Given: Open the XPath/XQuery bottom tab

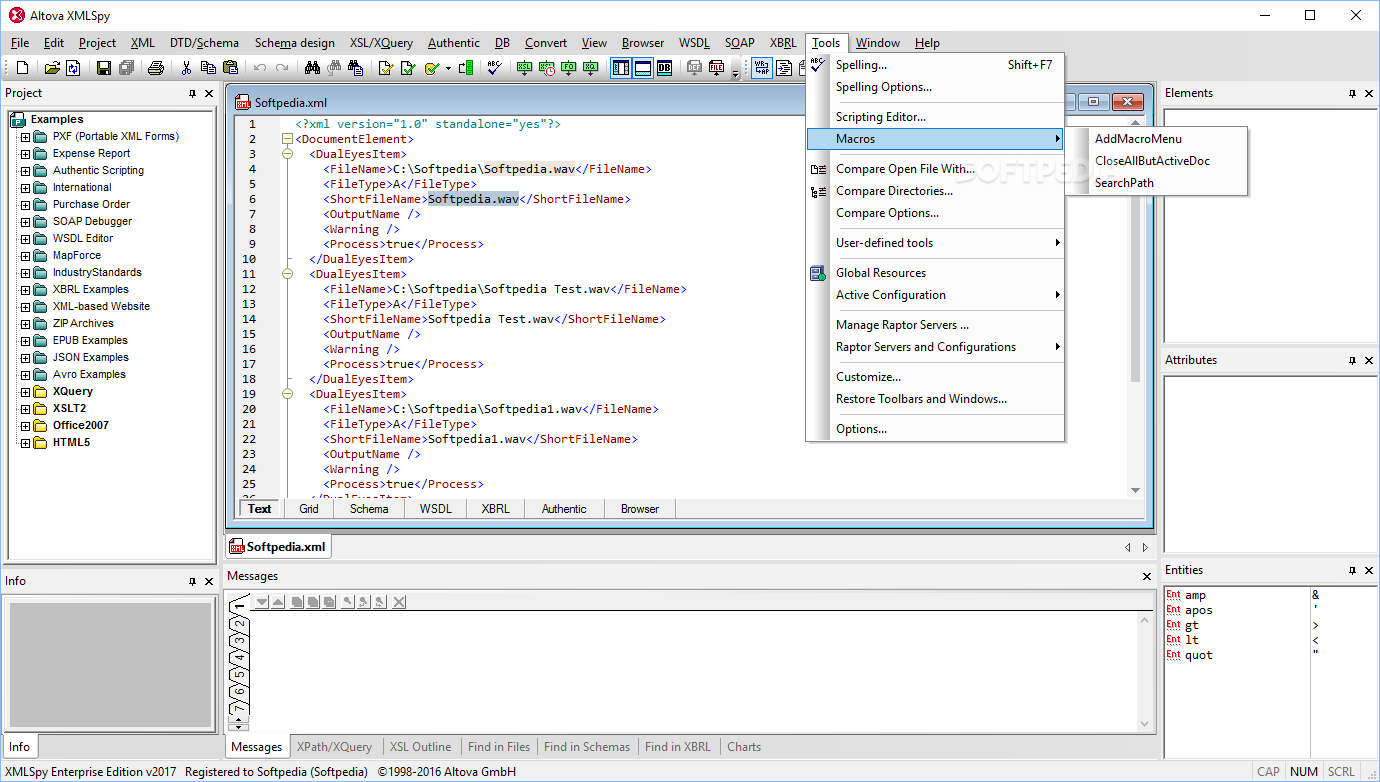Looking at the screenshot, I should point(334,747).
